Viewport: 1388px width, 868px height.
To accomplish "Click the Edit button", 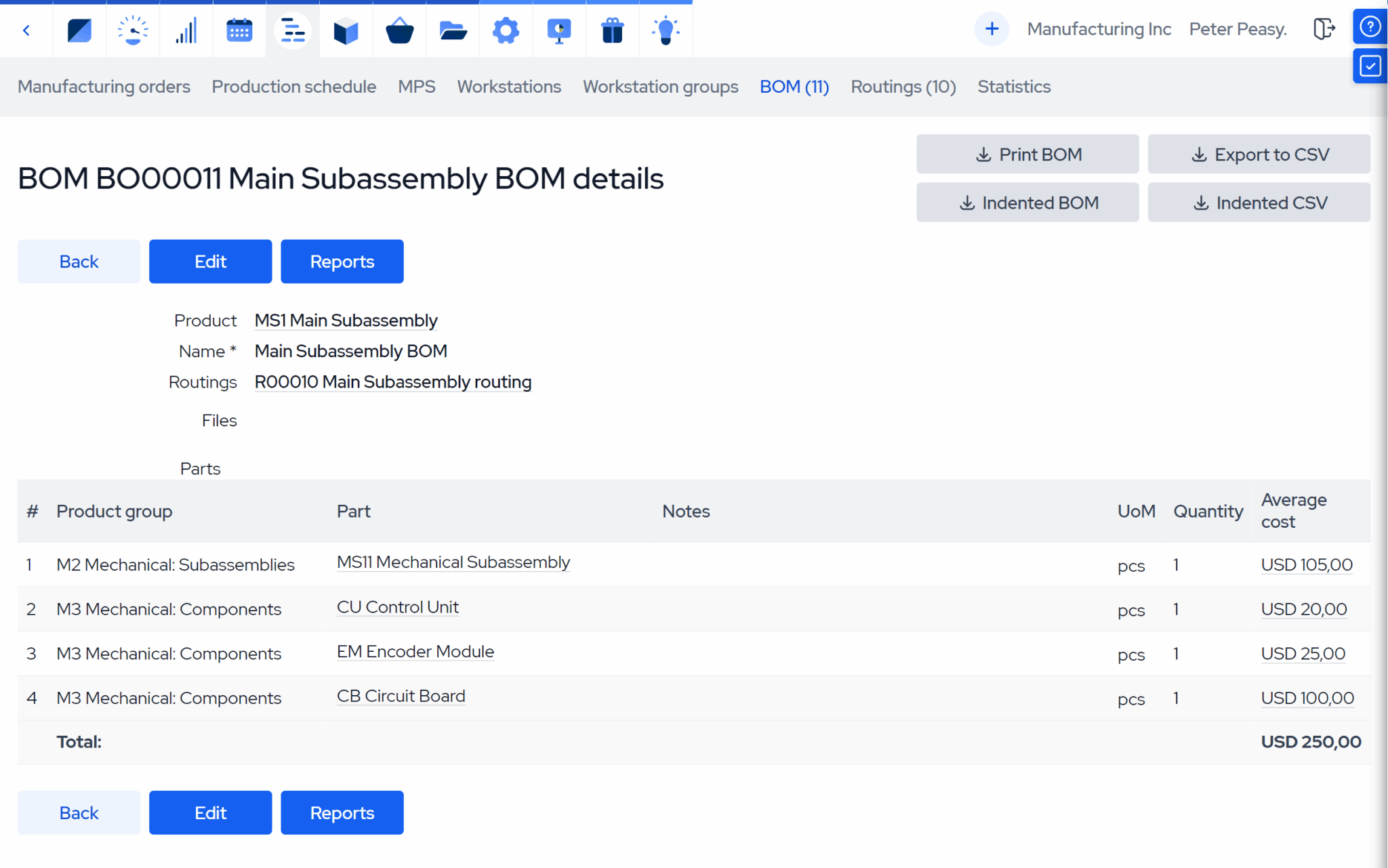I will pyautogui.click(x=210, y=261).
